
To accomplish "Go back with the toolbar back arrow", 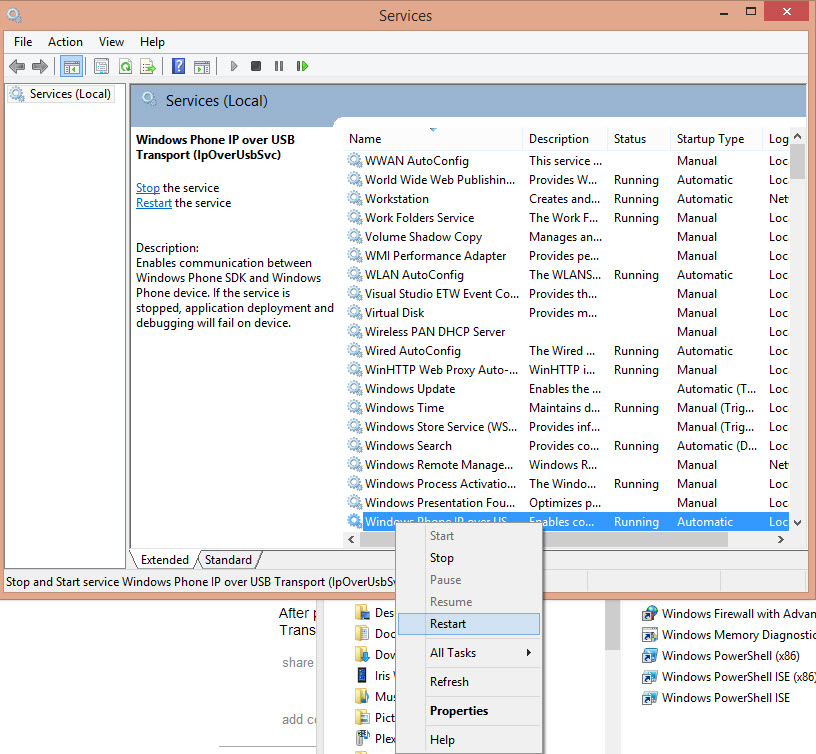I will (x=17, y=66).
